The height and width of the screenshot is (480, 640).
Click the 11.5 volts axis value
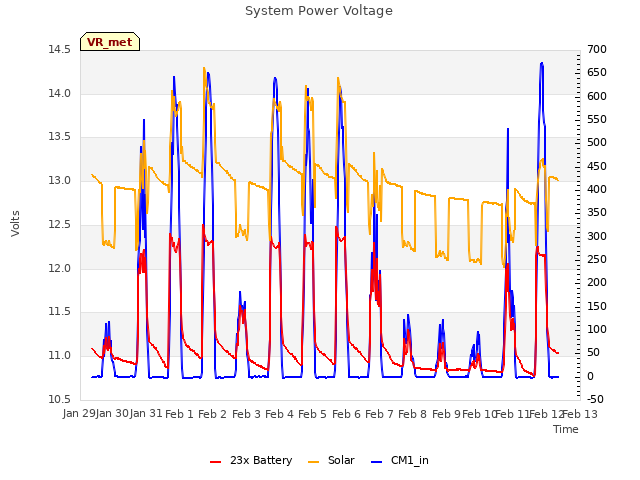[x=59, y=312]
